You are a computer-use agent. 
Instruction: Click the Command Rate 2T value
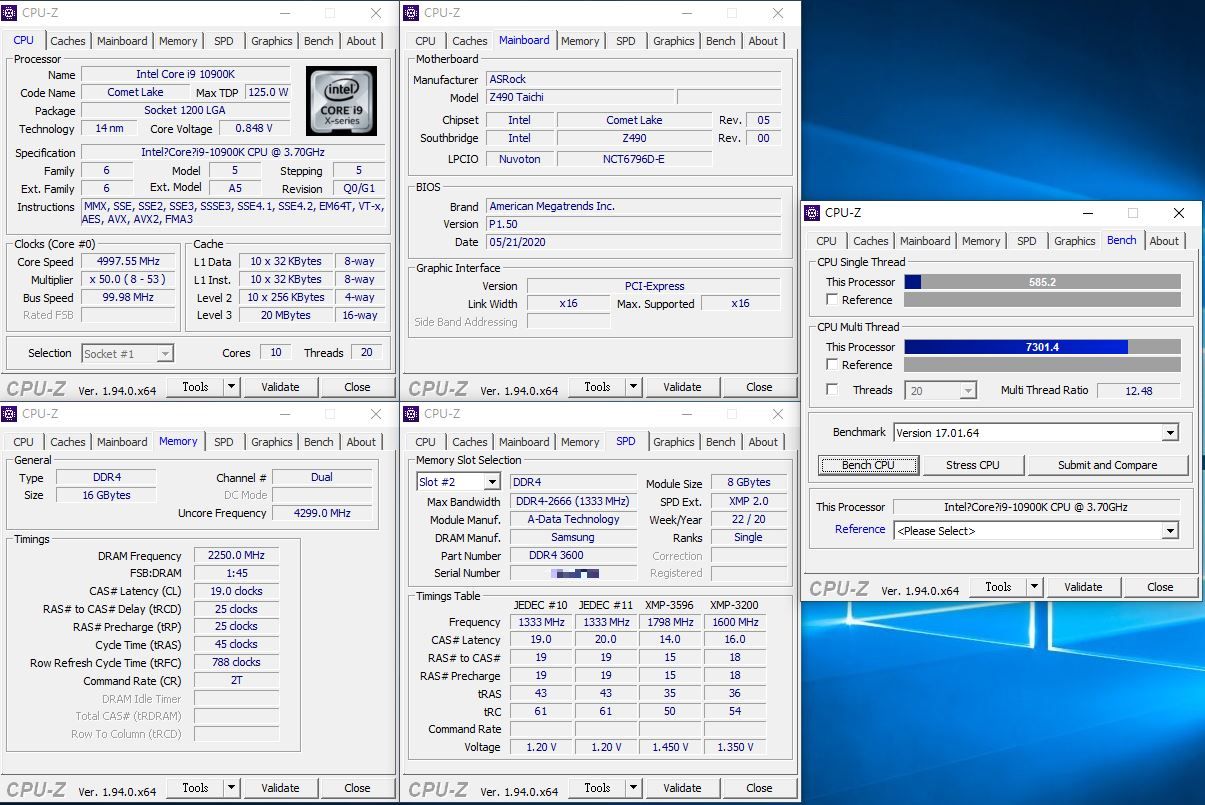pos(236,681)
